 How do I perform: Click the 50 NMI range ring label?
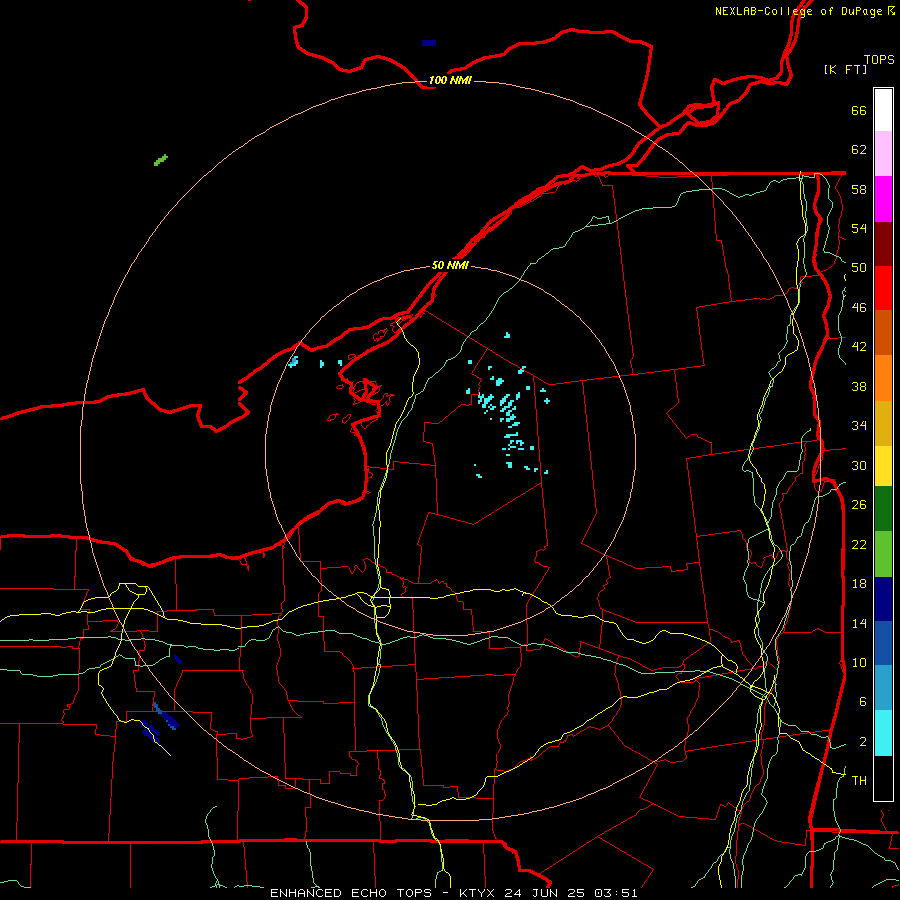click(x=450, y=265)
